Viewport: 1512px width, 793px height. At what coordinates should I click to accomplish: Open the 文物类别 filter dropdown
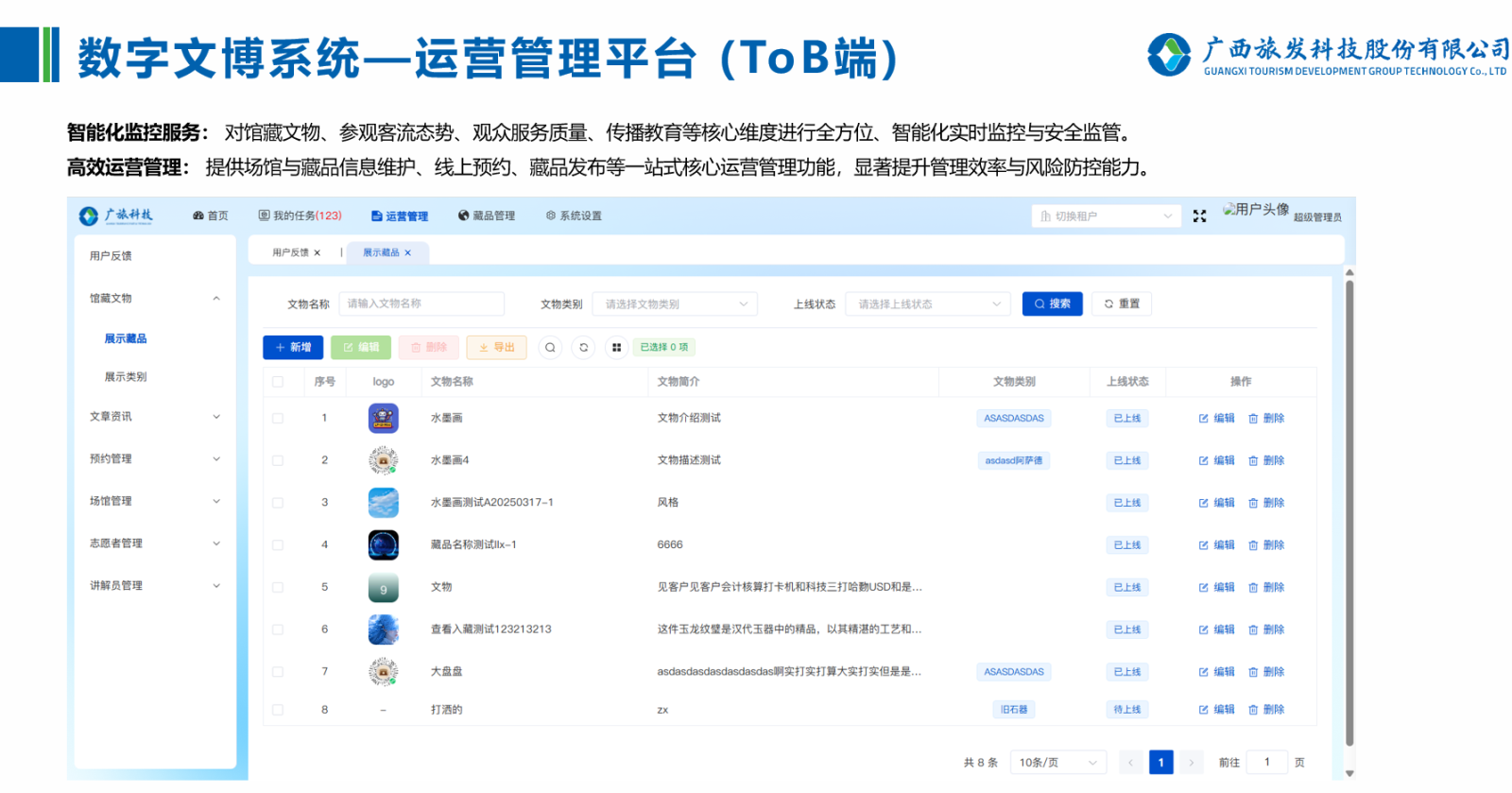coord(675,304)
